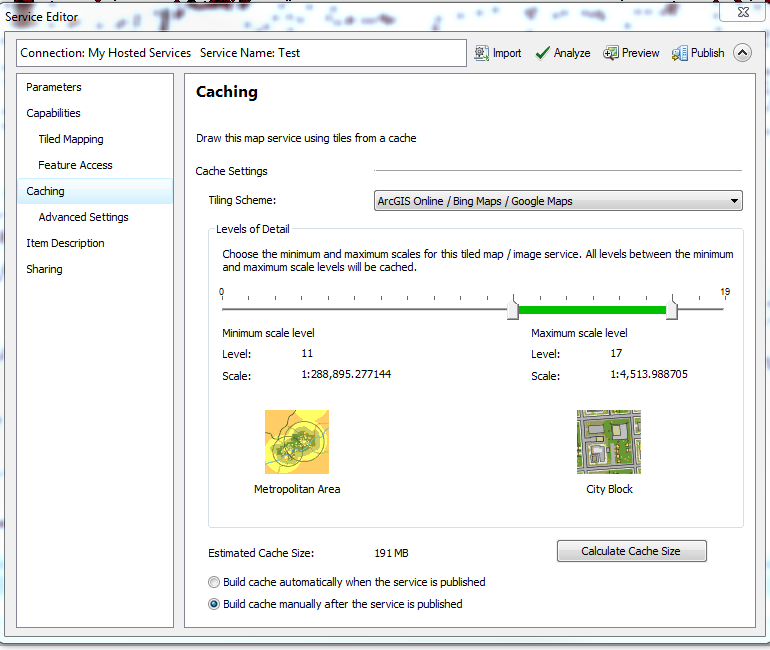Click the Metropolitan Area caption
Image resolution: width=770 pixels, height=650 pixels.
click(297, 489)
